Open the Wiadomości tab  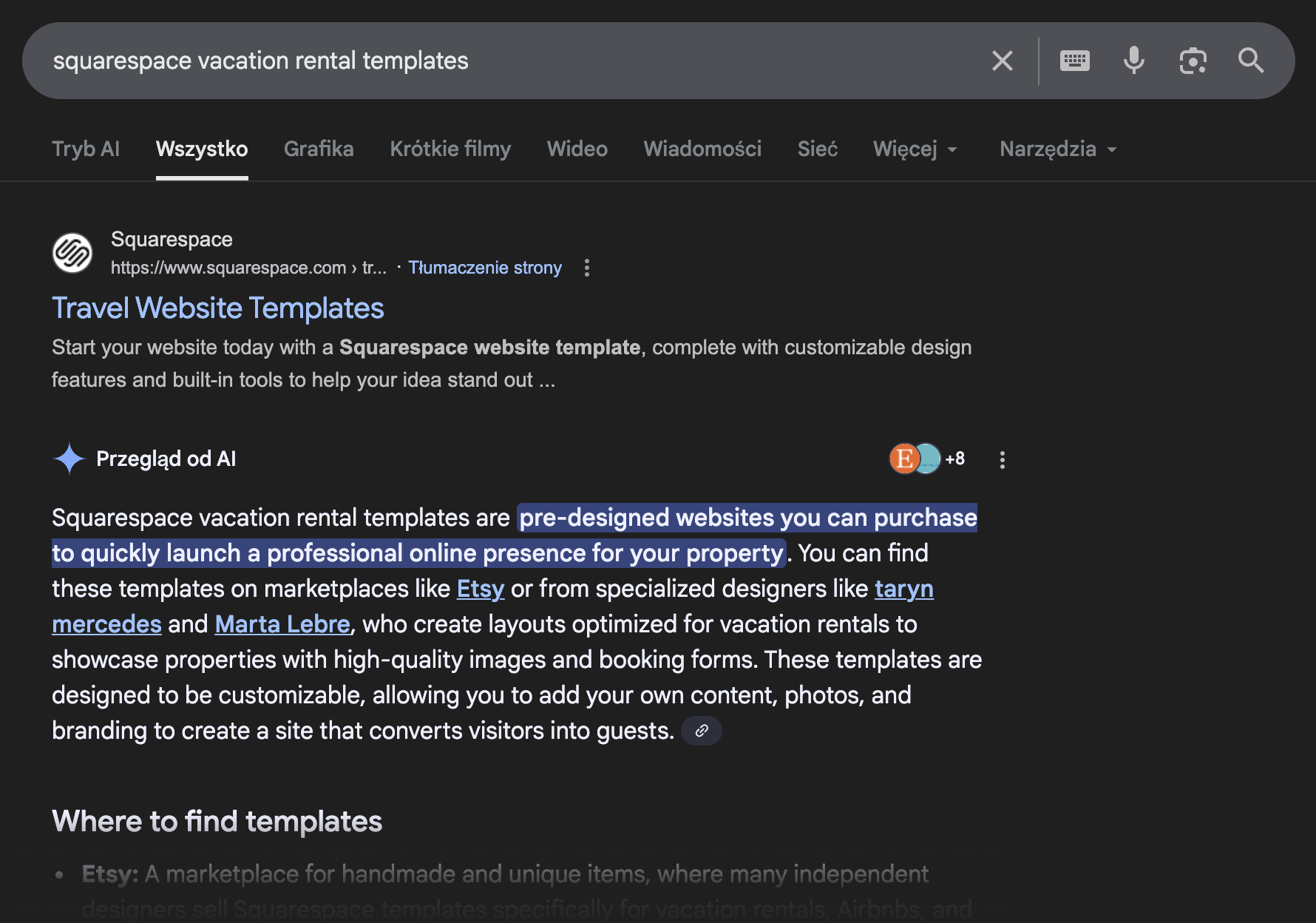coord(702,149)
